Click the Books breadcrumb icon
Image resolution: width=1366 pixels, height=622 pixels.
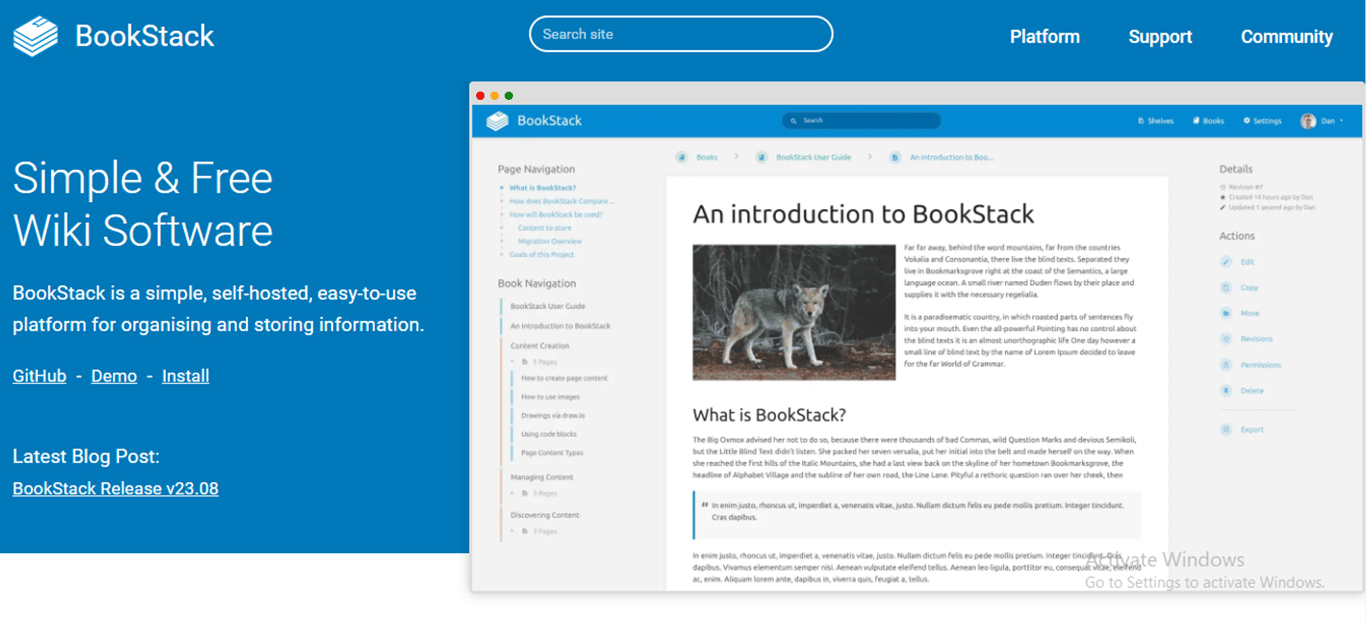(x=682, y=157)
